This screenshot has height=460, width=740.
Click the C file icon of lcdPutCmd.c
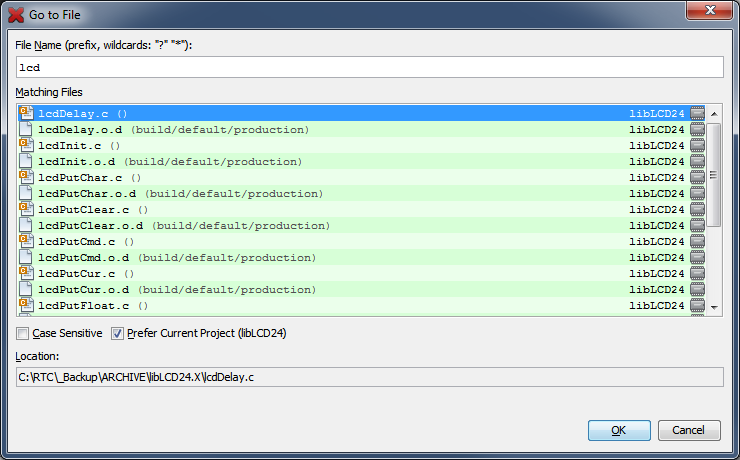(x=26, y=242)
